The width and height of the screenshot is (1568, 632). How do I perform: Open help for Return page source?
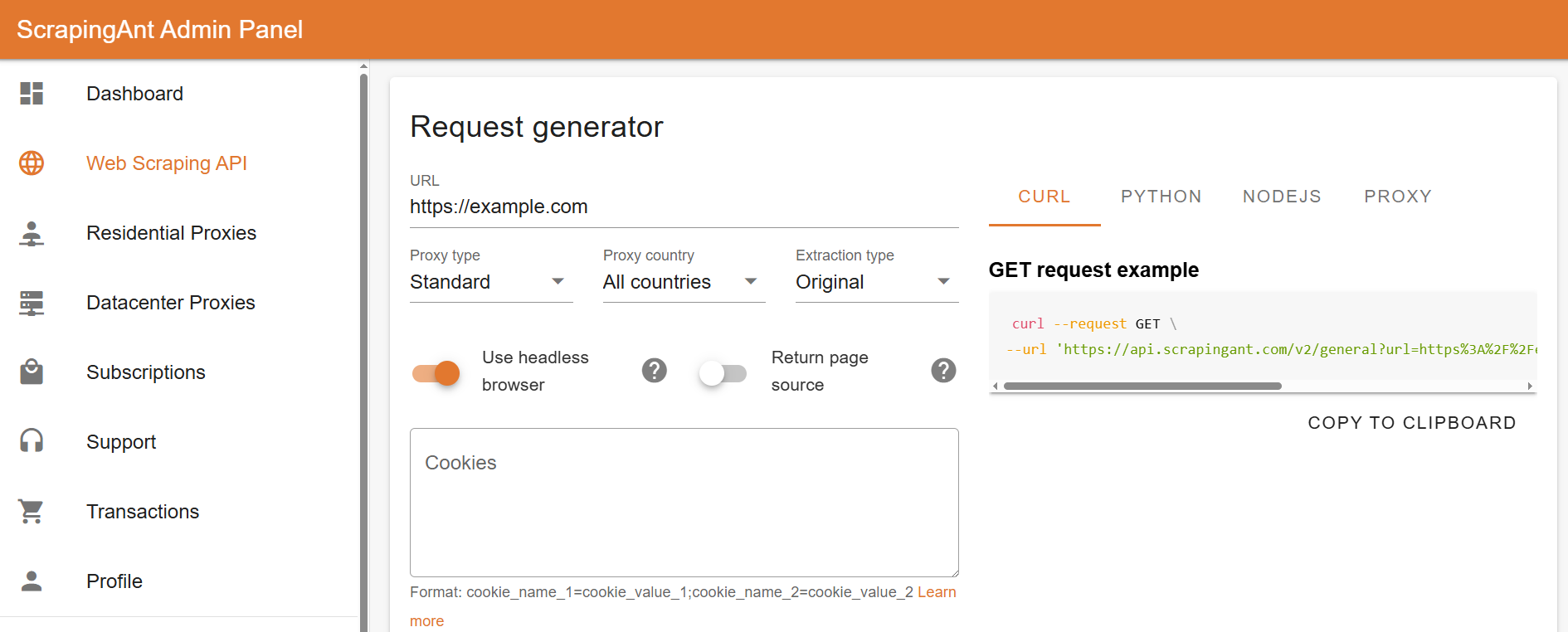(943, 371)
